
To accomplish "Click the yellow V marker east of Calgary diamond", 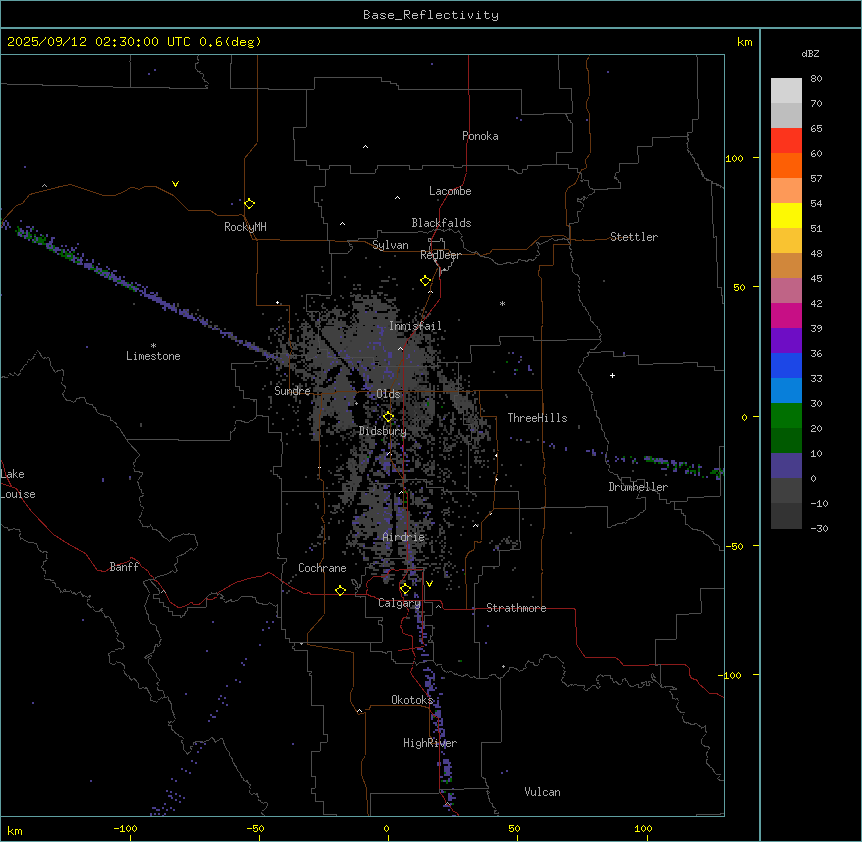I will point(429,584).
